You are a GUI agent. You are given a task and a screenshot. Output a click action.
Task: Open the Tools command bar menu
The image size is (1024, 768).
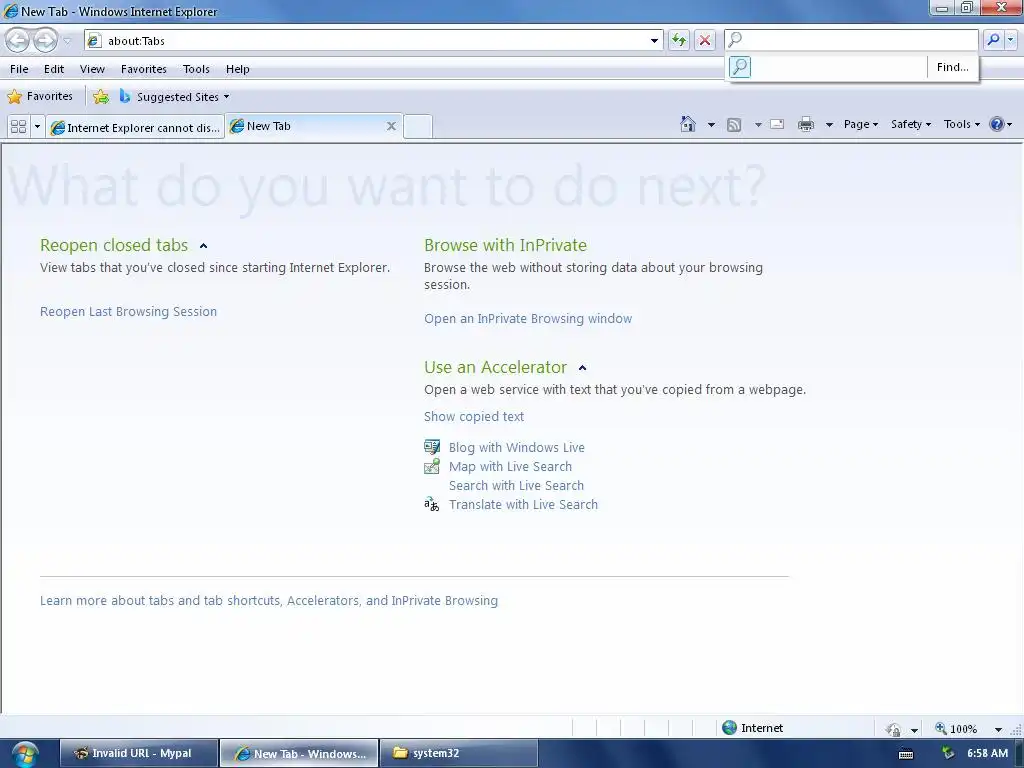point(962,124)
